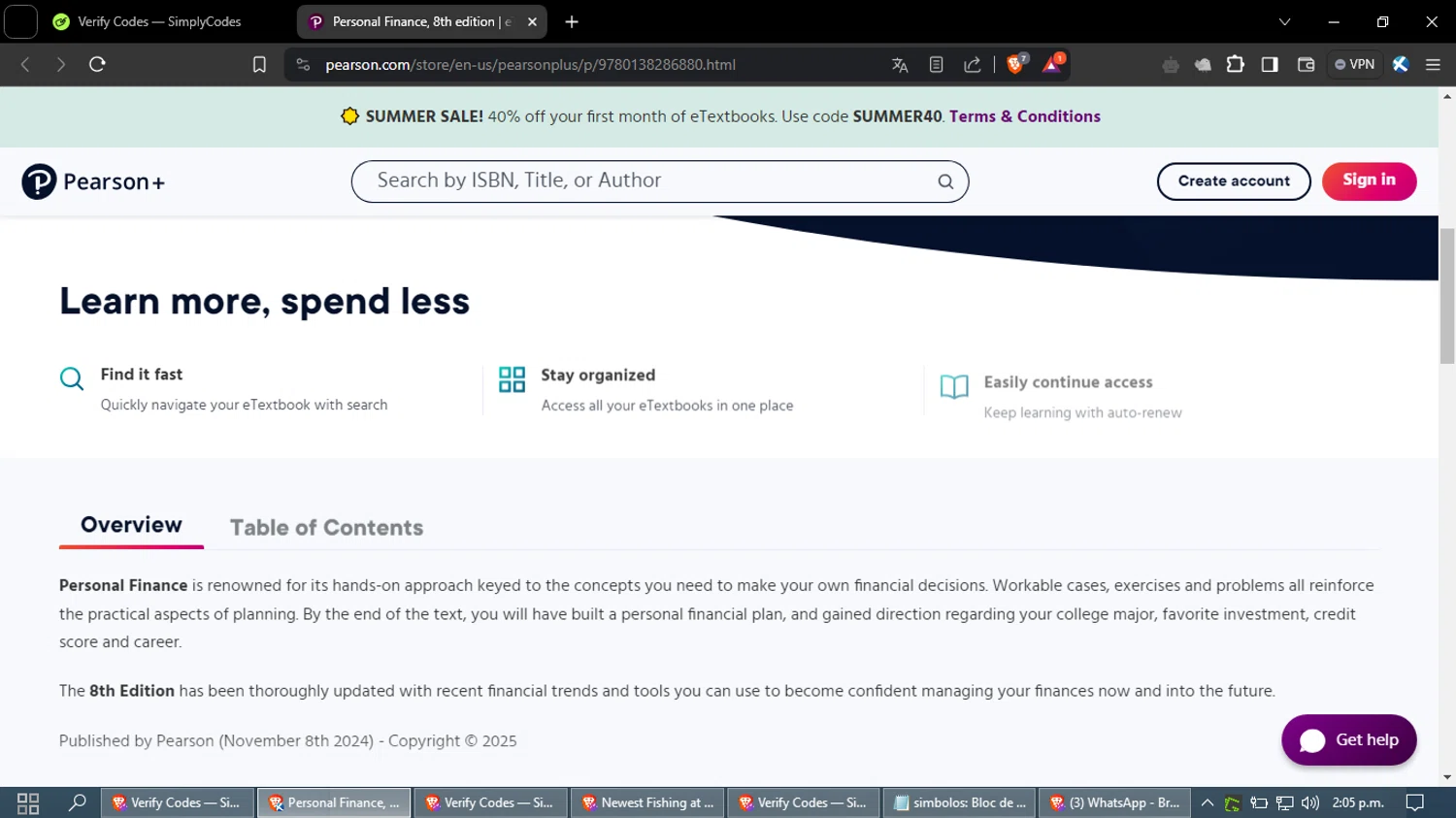Open the Brave wallet icon

1306,64
